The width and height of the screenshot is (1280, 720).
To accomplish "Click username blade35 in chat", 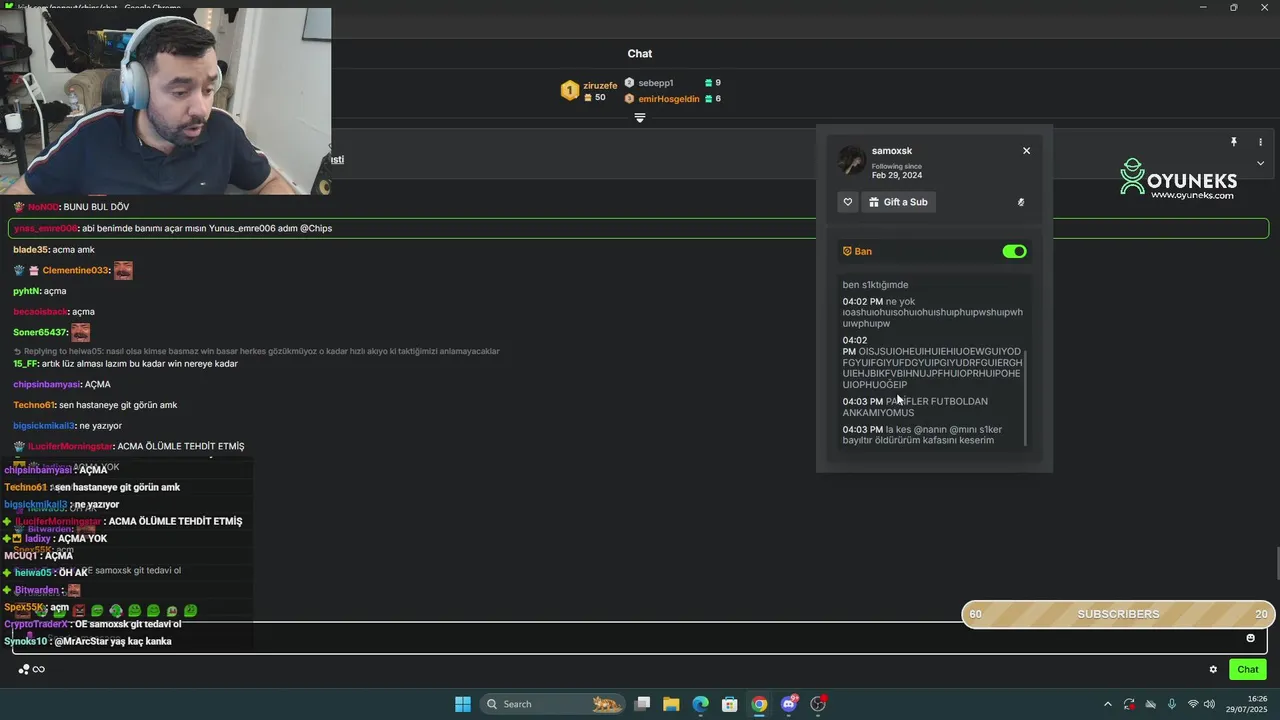I will coord(31,249).
